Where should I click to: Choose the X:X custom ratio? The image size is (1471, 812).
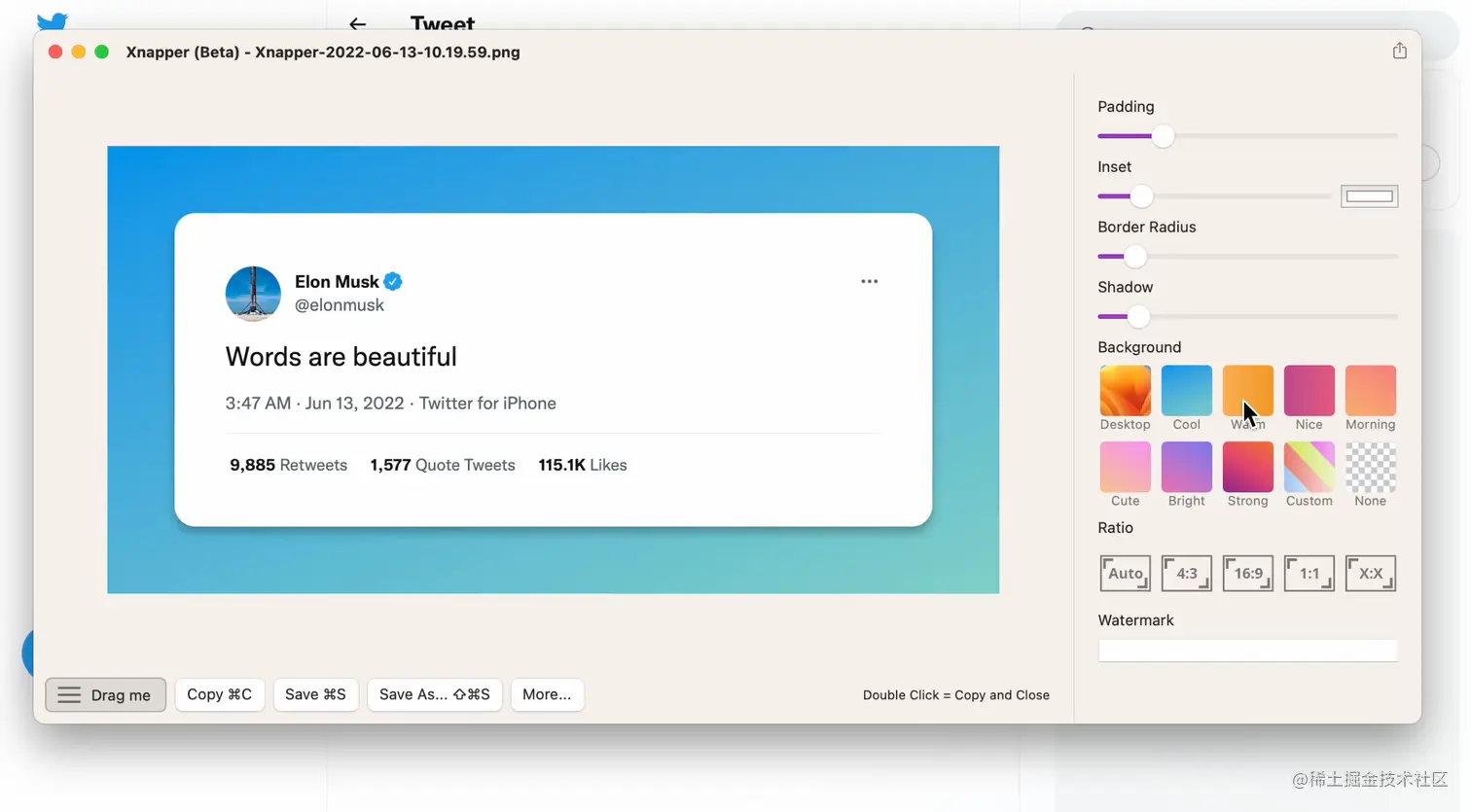coord(1370,573)
